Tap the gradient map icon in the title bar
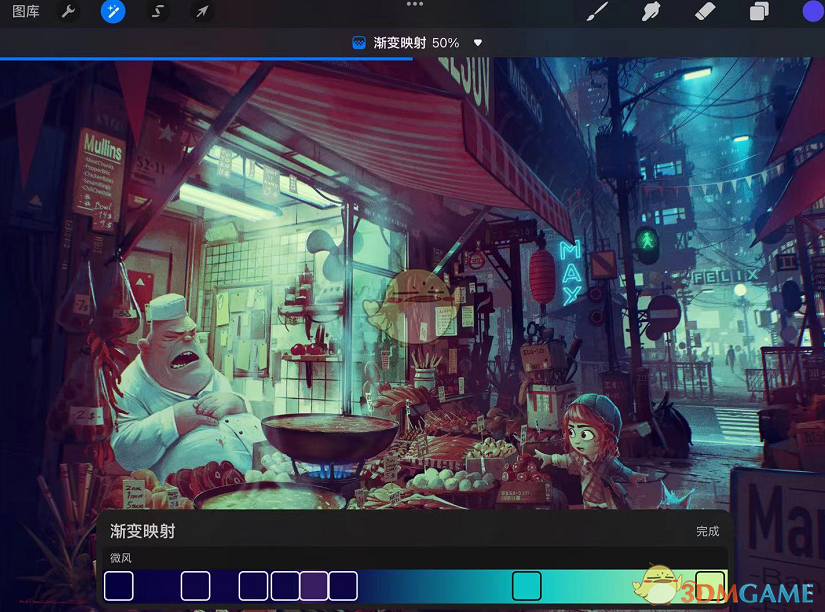 (x=358, y=43)
